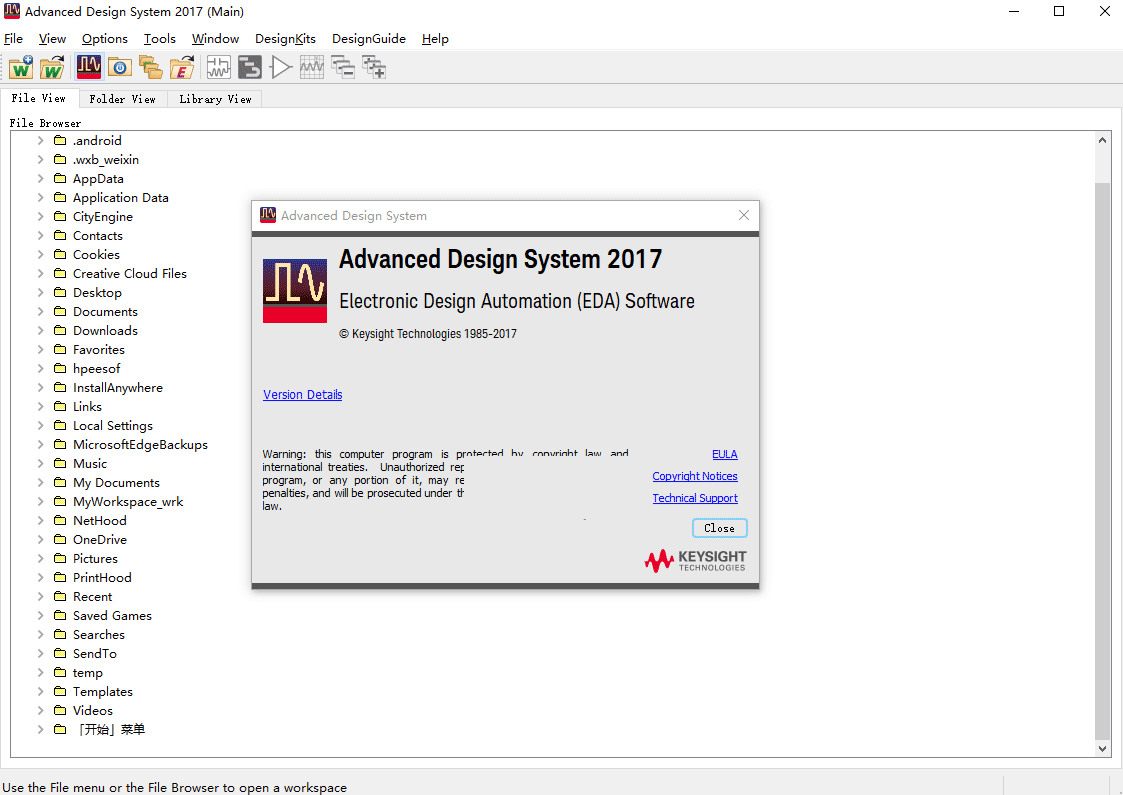
Task: Open the DesignGuide menu
Action: click(369, 38)
